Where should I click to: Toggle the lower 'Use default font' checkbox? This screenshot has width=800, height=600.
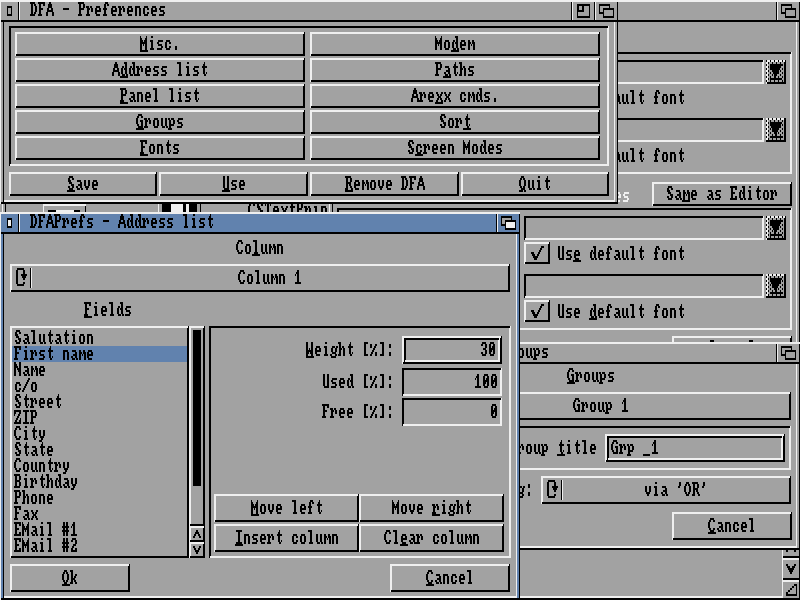point(538,312)
